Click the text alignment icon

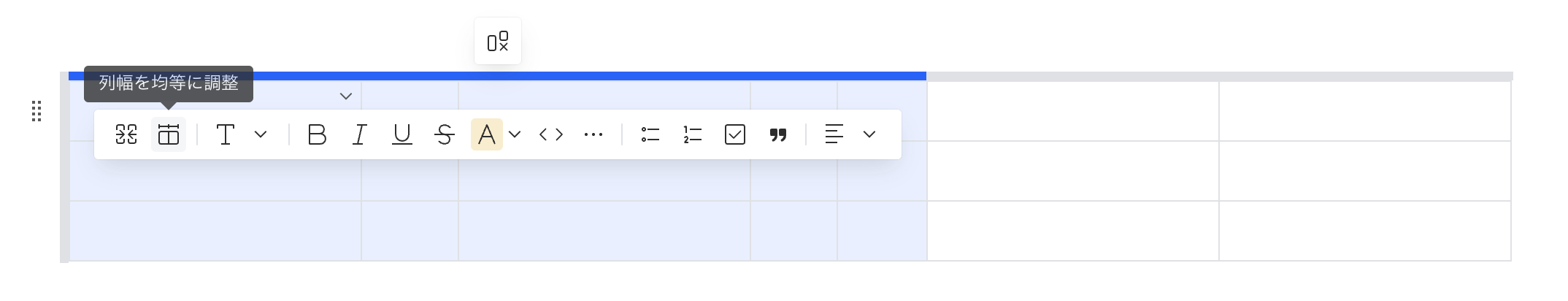click(834, 134)
